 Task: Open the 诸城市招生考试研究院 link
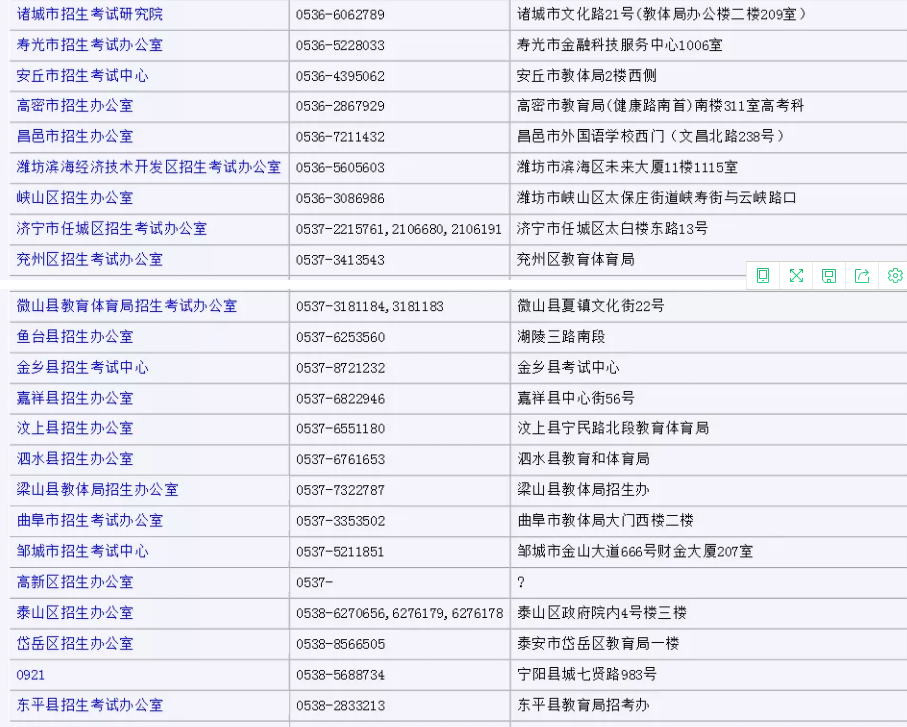point(90,14)
